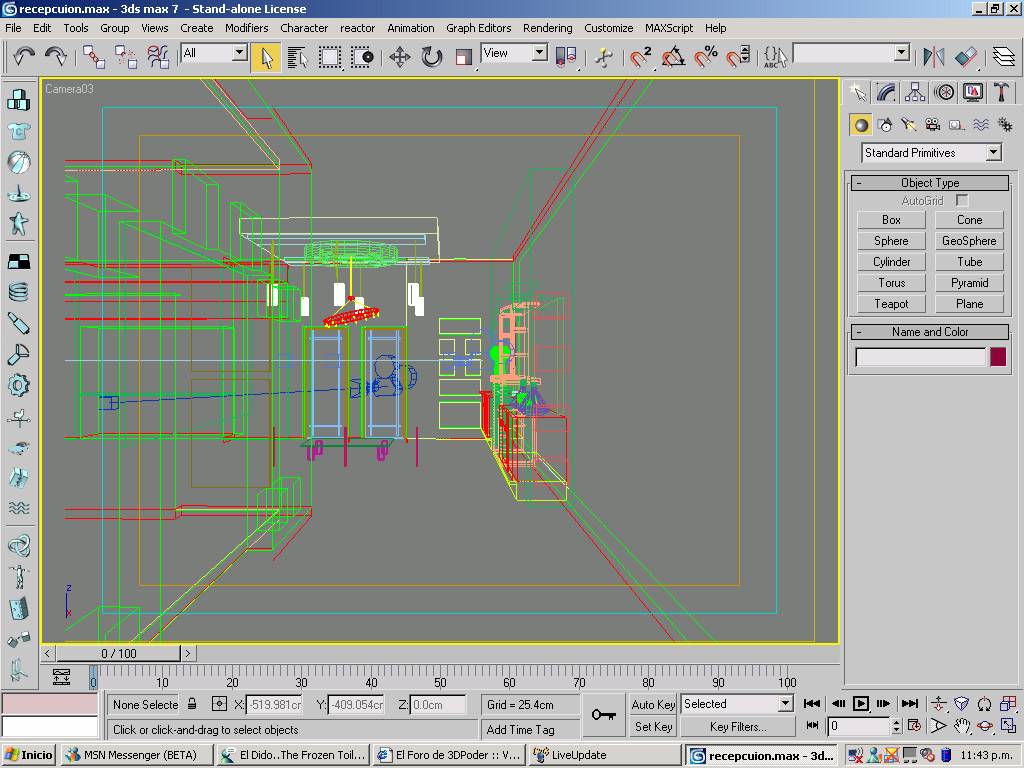Click the object name field

point(920,357)
